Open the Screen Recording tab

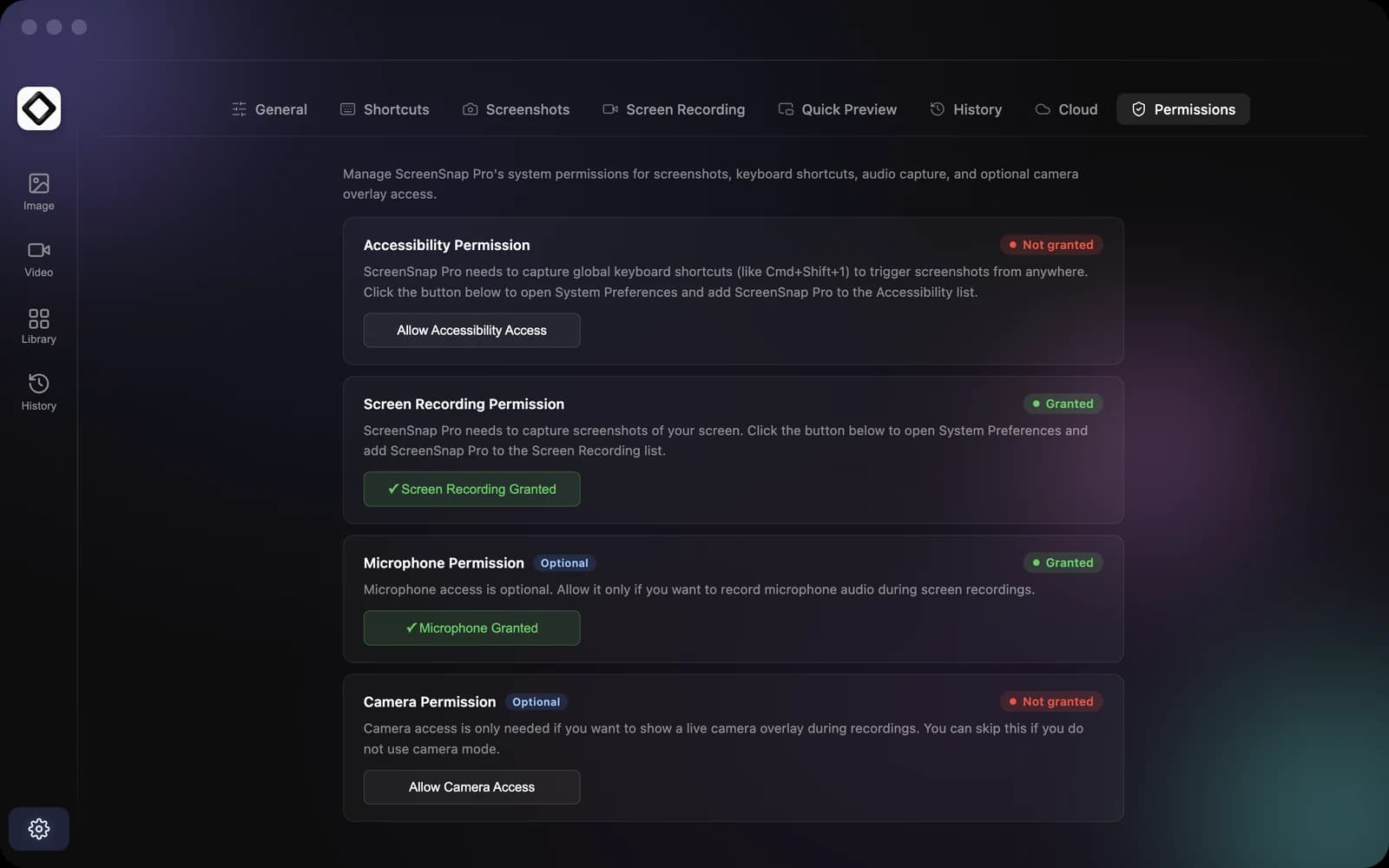click(x=674, y=109)
